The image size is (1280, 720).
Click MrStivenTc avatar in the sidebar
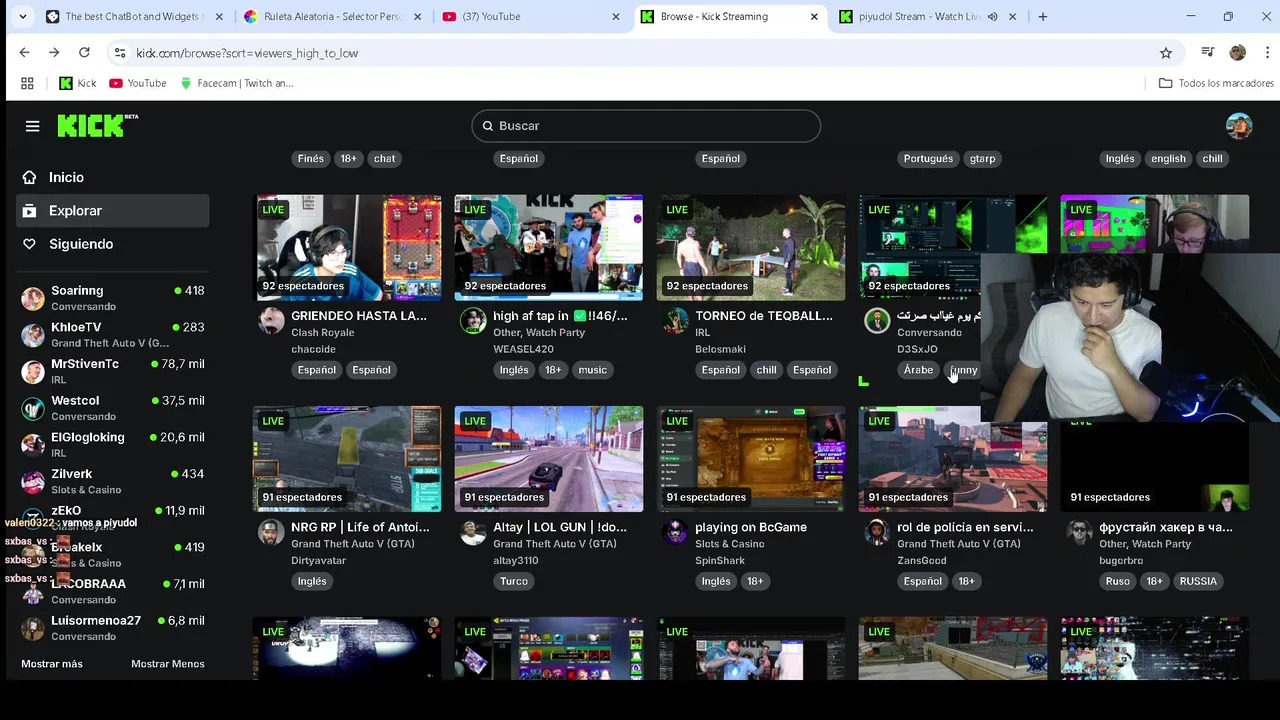(x=33, y=372)
